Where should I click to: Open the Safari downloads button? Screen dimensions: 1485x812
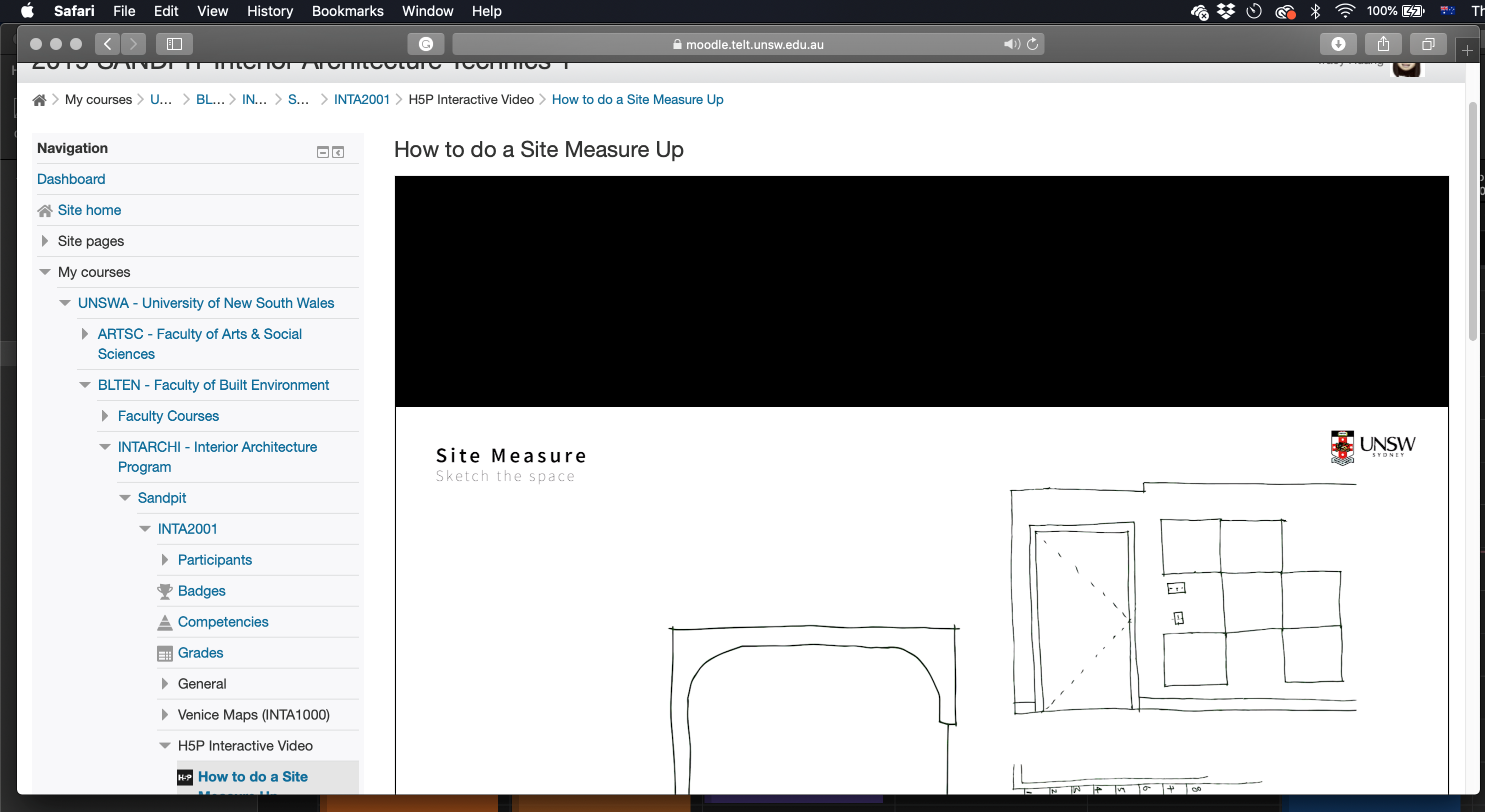click(1338, 44)
